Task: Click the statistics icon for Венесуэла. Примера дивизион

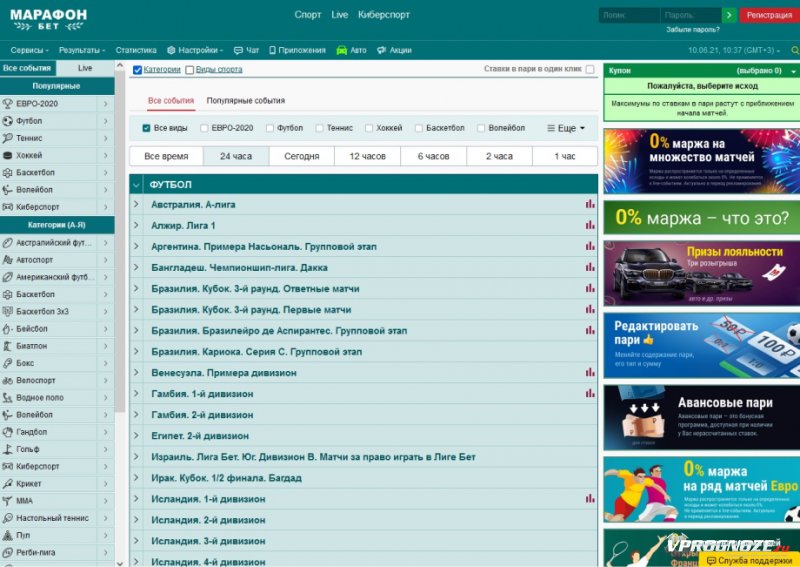Action: [590, 373]
